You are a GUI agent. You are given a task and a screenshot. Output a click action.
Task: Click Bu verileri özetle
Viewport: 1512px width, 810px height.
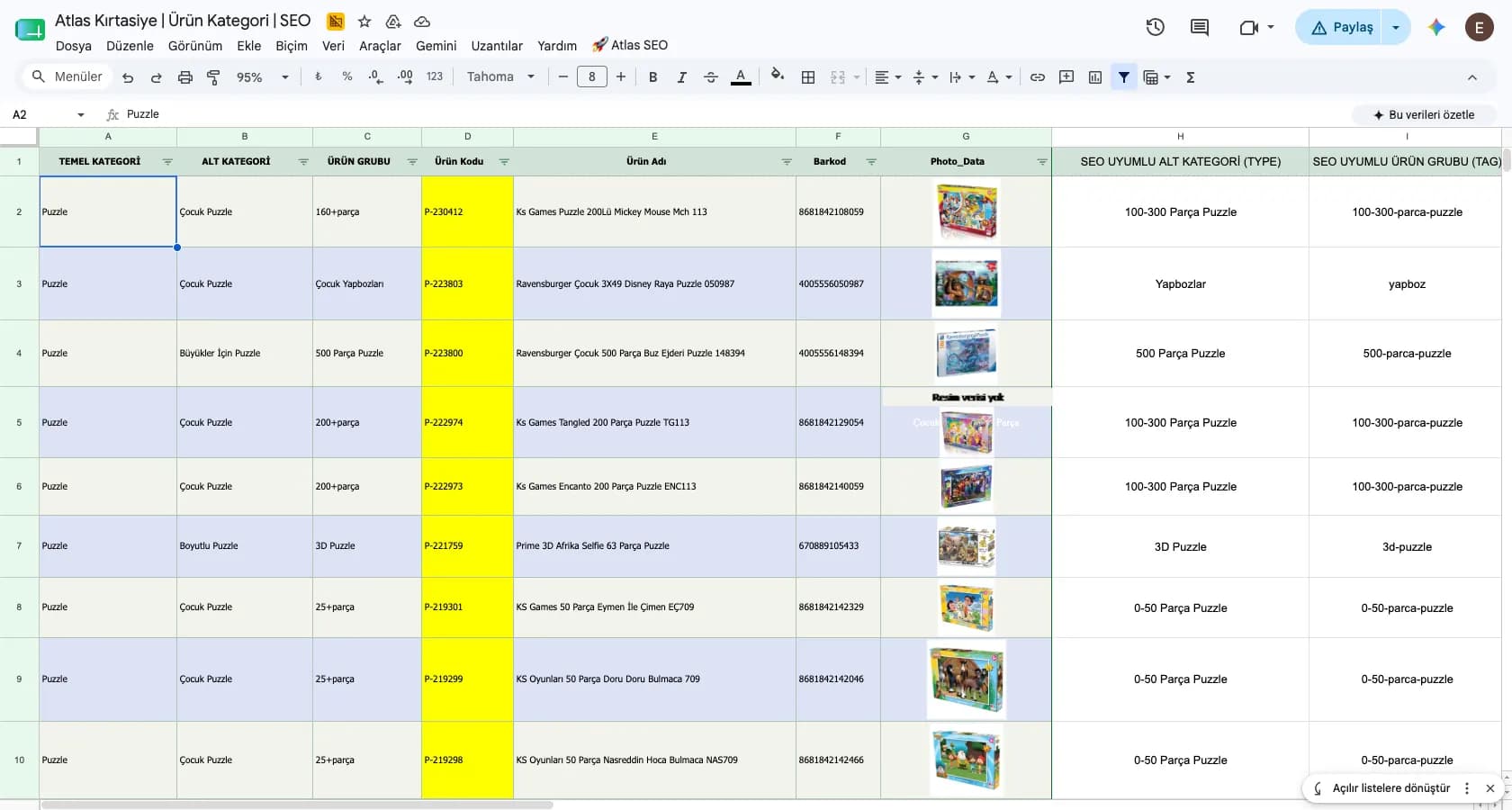pos(1424,114)
